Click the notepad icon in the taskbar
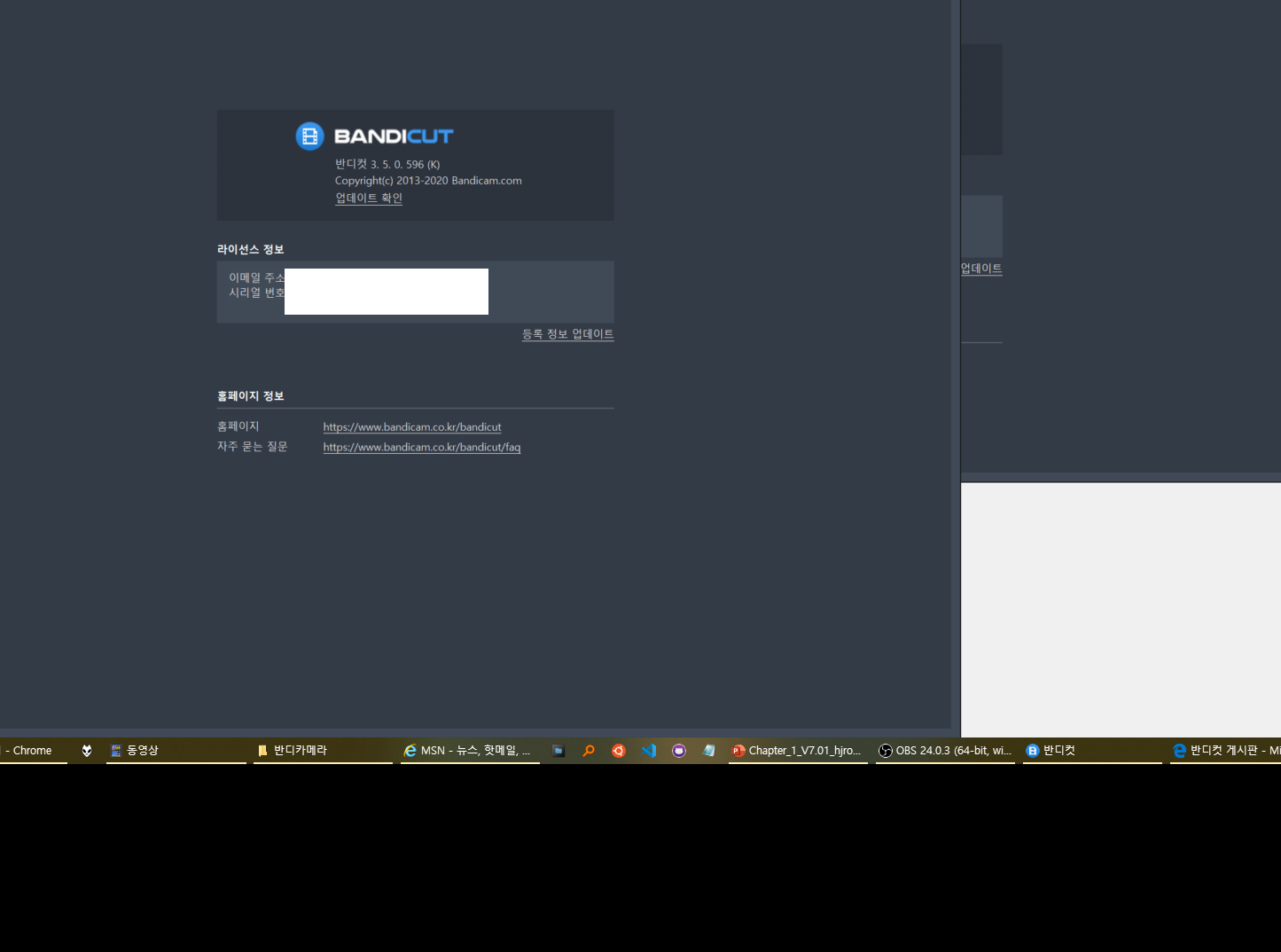This screenshot has width=1281, height=952. (708, 751)
